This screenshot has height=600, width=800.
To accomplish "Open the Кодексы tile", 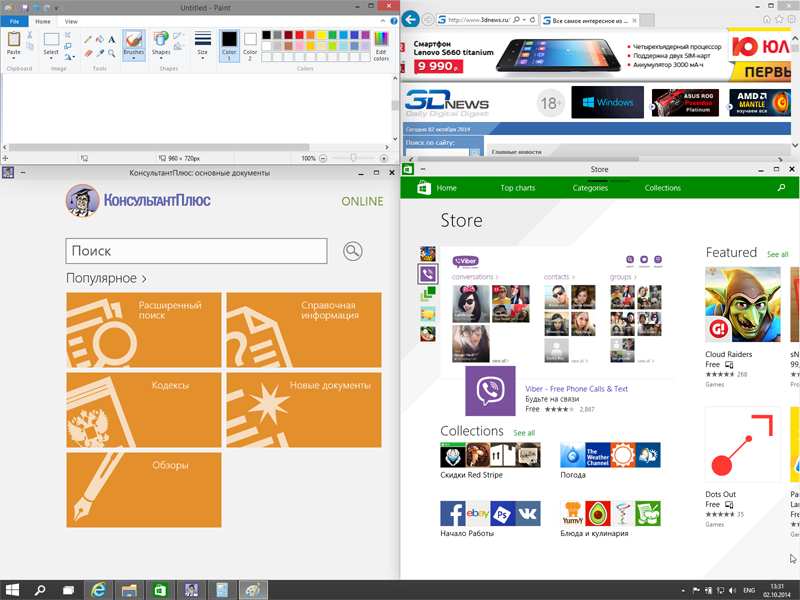I will pyautogui.click(x=144, y=410).
